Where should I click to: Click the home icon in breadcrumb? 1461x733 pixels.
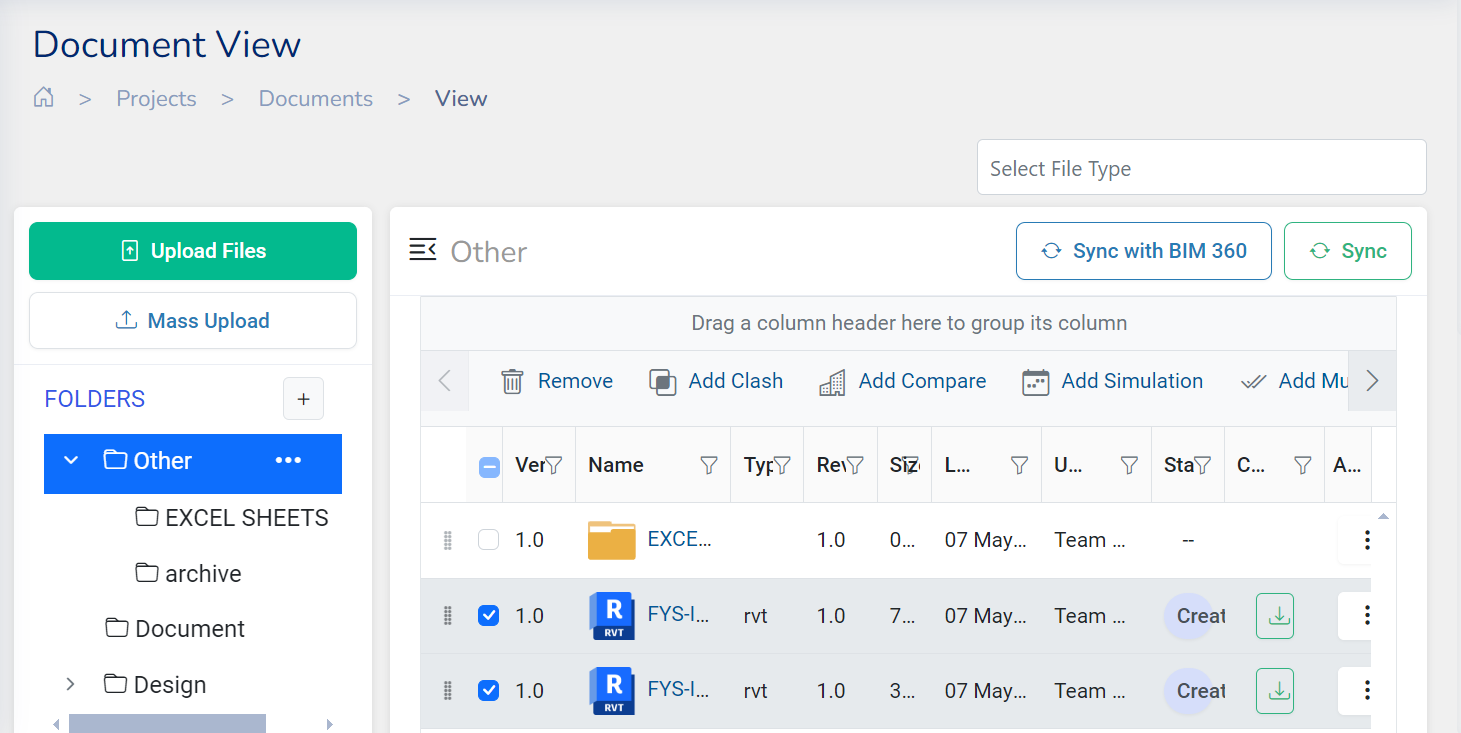43,98
